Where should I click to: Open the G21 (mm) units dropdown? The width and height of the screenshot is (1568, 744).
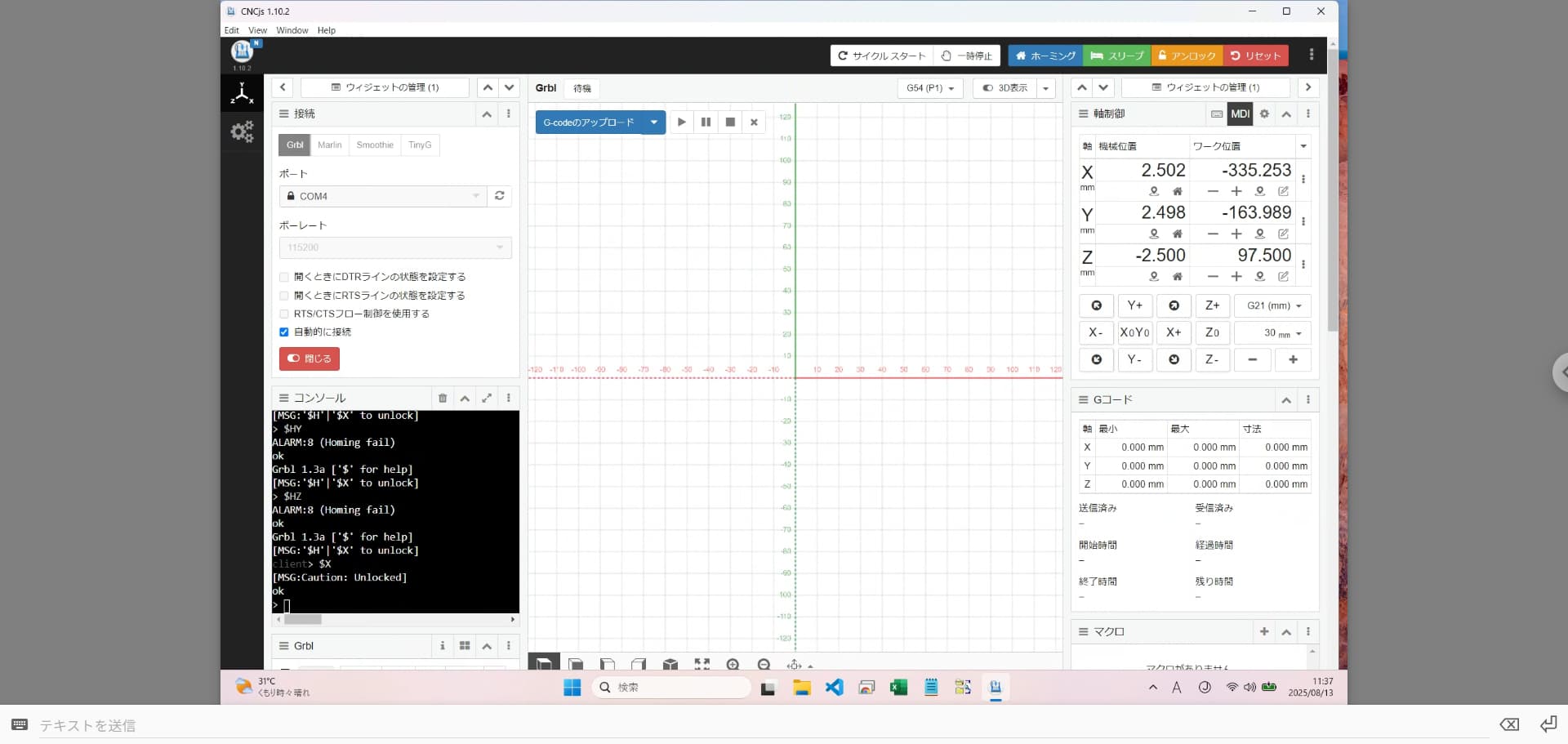[x=1272, y=306]
